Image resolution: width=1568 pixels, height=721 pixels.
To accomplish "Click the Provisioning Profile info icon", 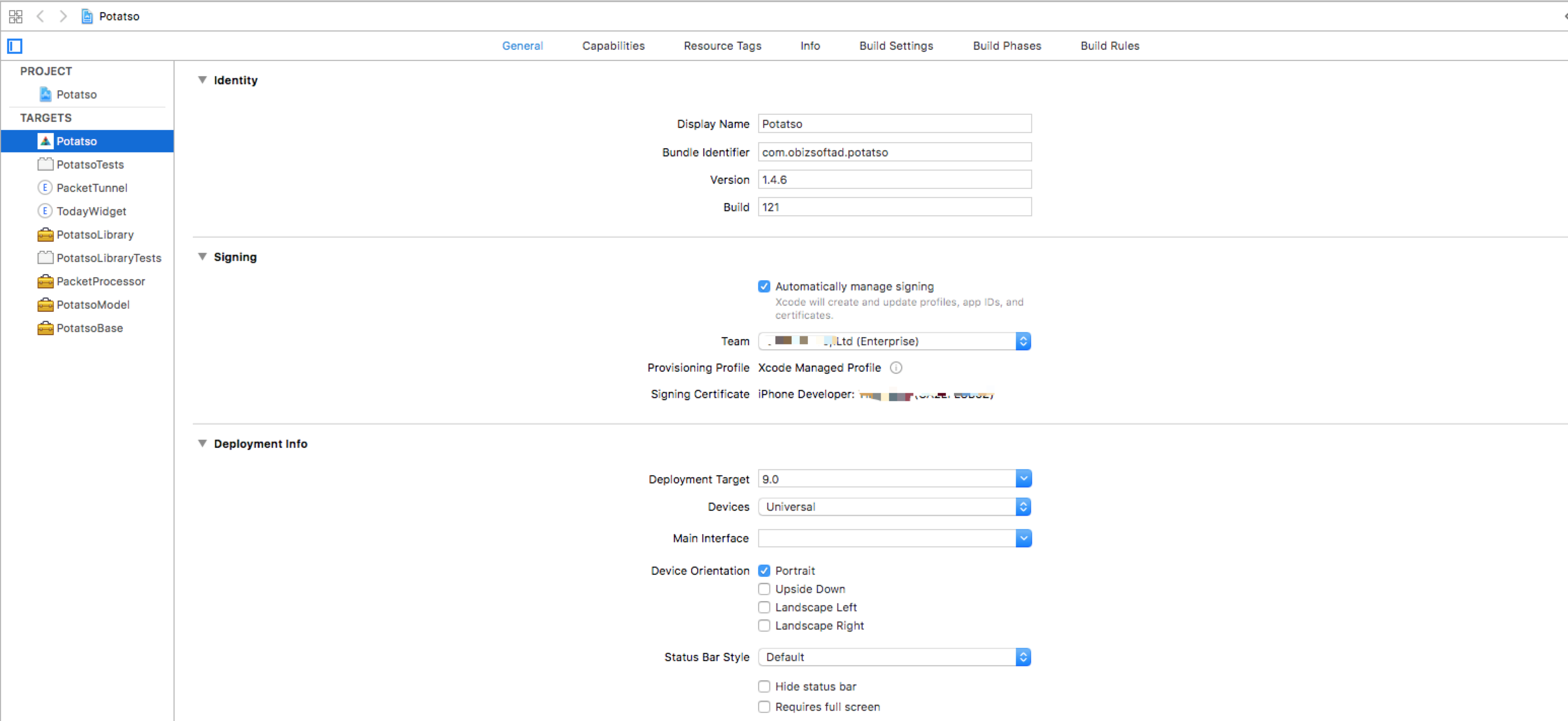I will 896,368.
